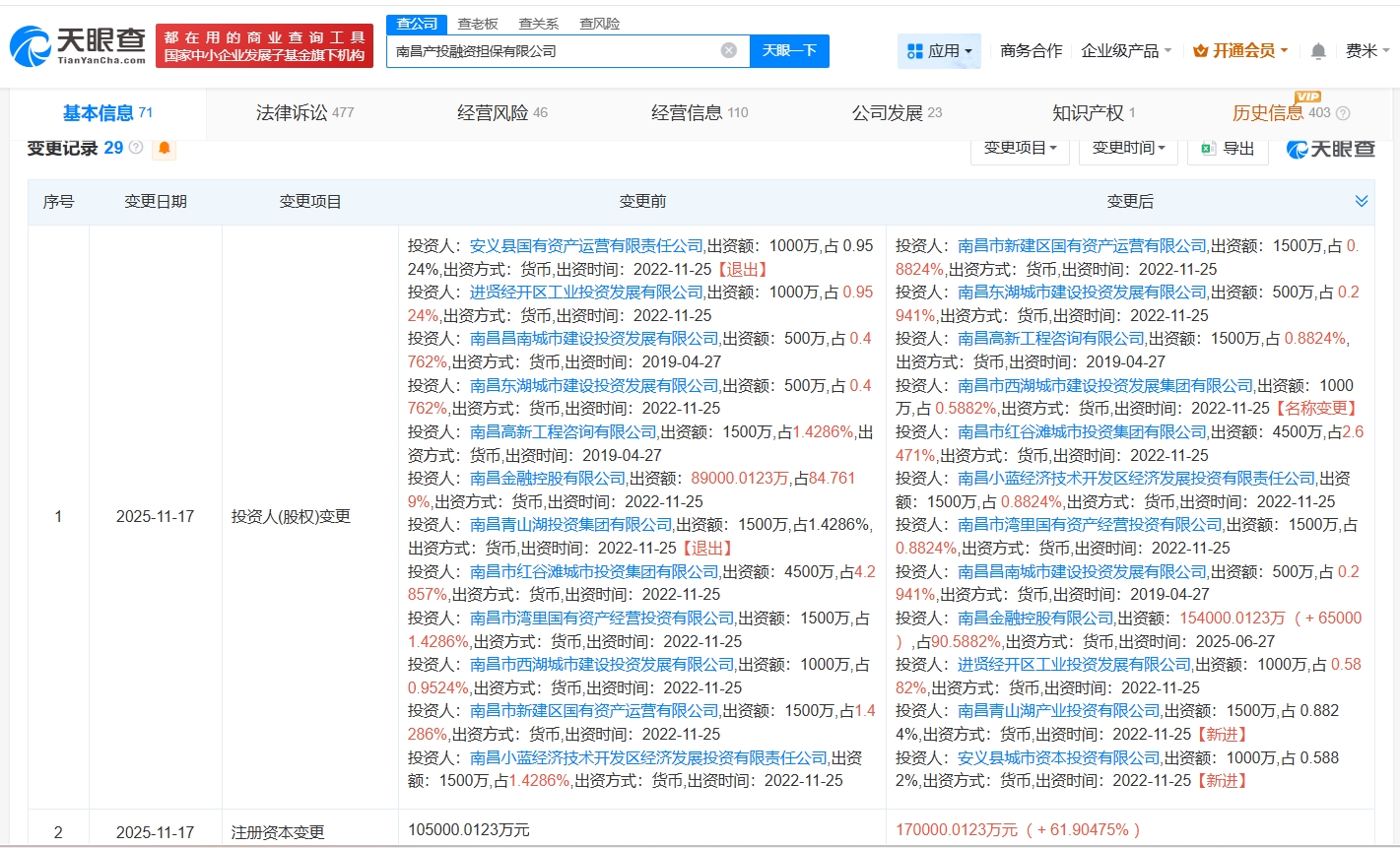The image size is (1400, 848).
Task: Open the 应用 apps dropdown
Action: pyautogui.click(x=939, y=51)
